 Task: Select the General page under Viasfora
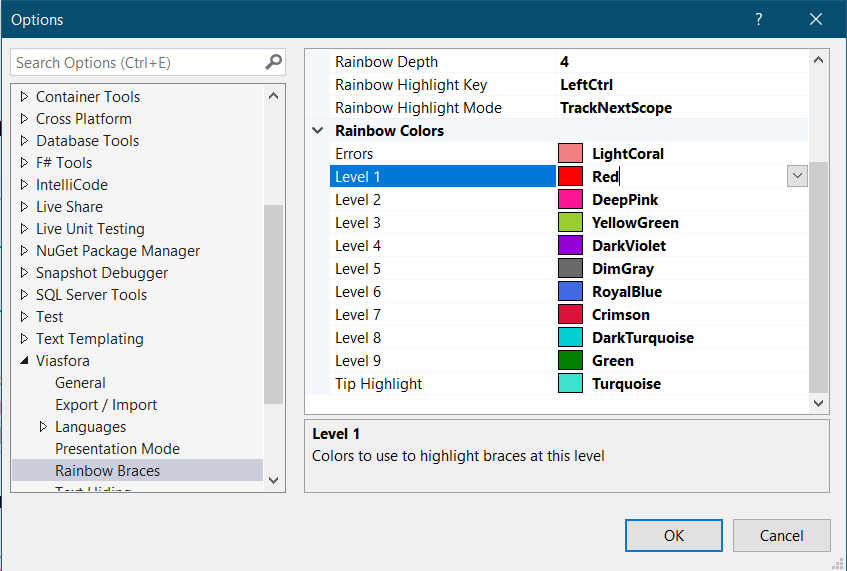pyautogui.click(x=80, y=383)
